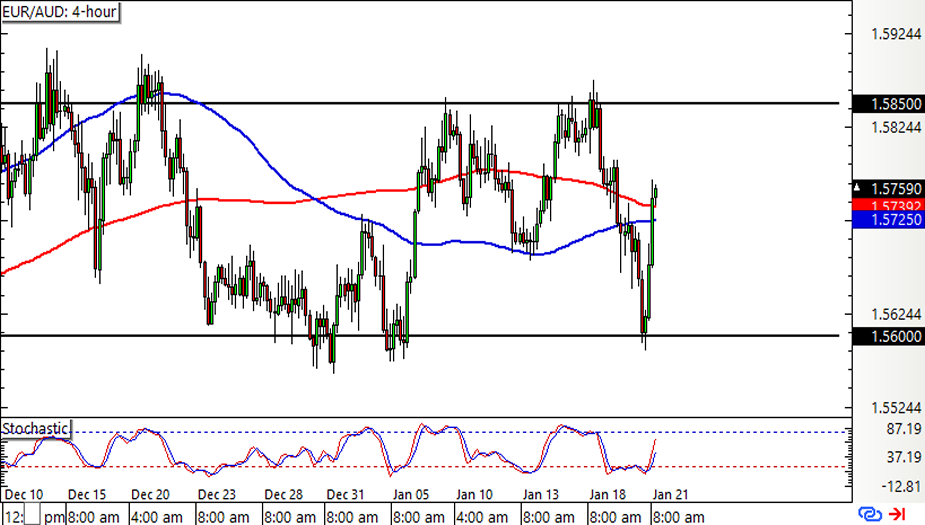The image size is (925, 525).
Task: Click the 37.19 stochastic scale value
Action: [904, 457]
